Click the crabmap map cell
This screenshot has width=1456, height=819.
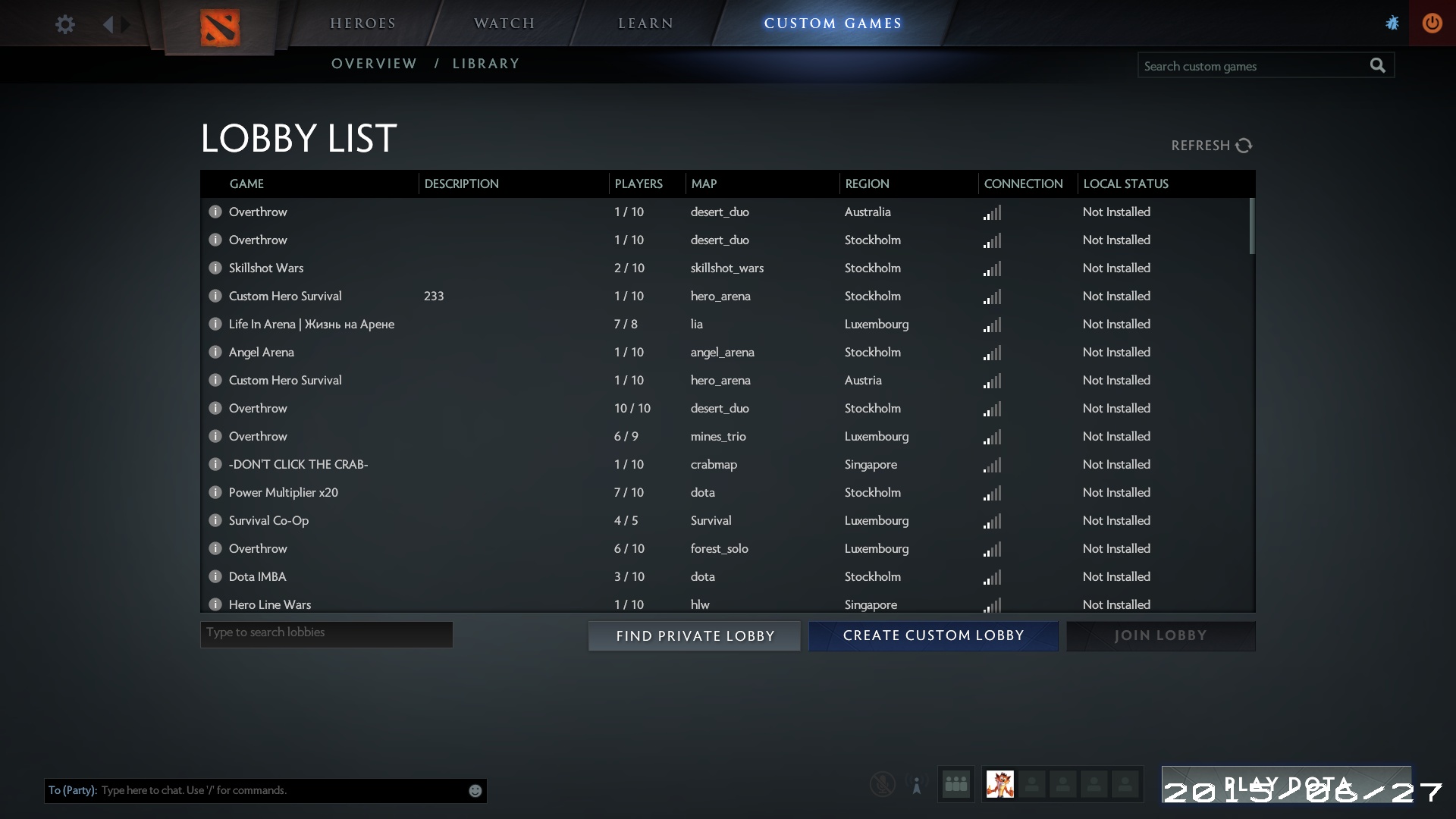[x=714, y=464]
